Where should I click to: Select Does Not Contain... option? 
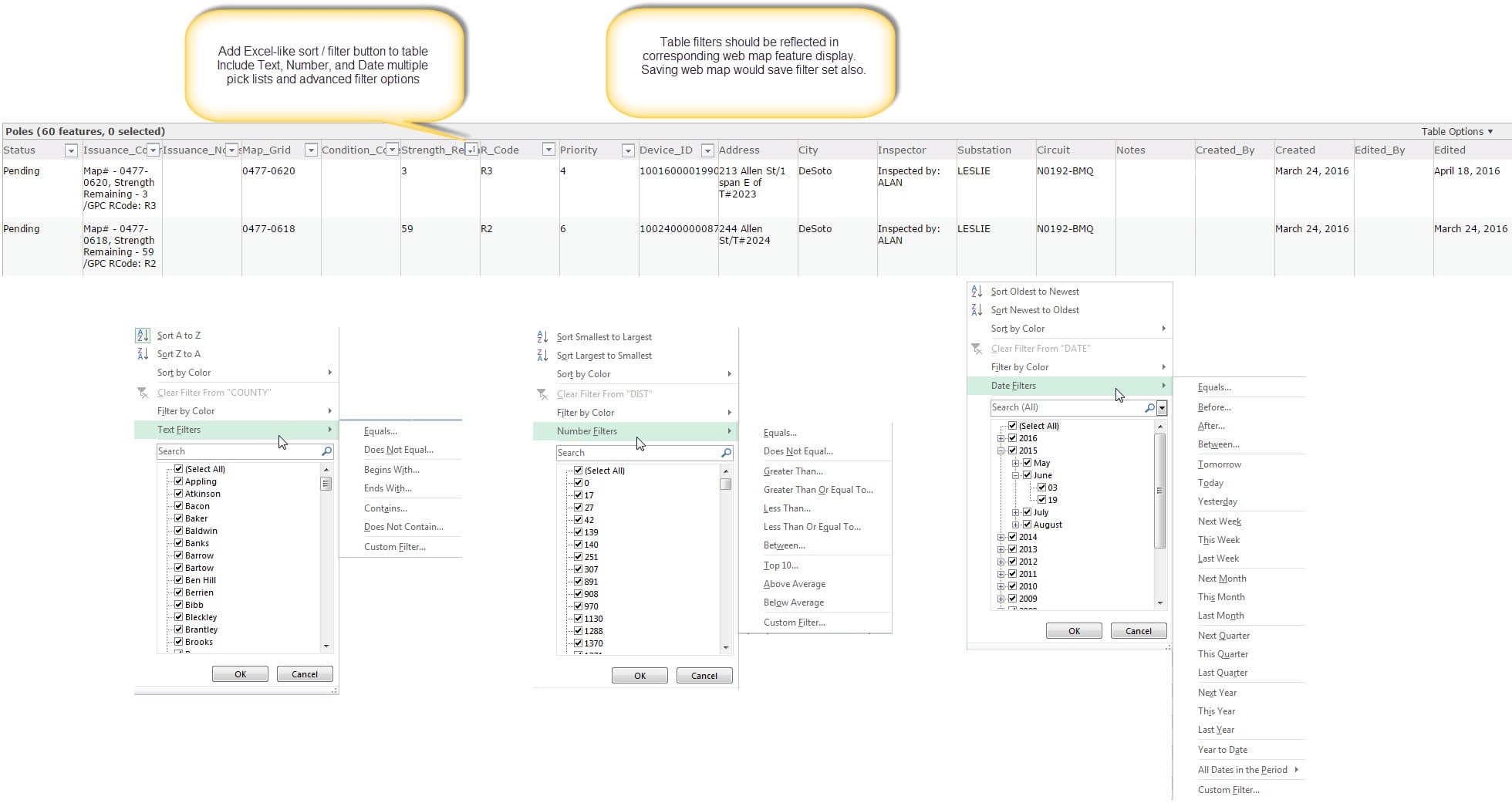click(x=403, y=527)
